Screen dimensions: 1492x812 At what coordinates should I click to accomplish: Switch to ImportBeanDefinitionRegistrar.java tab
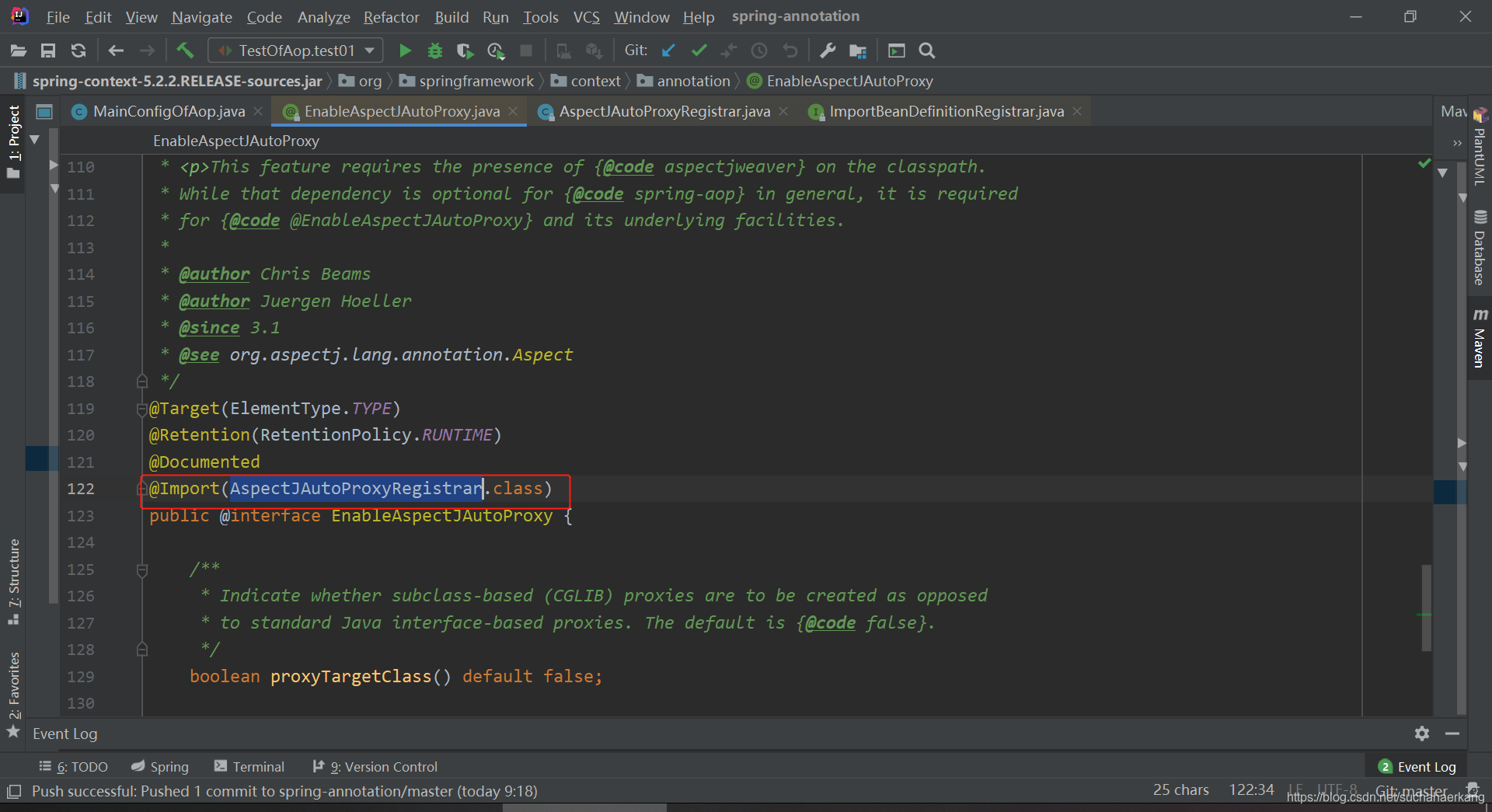946,111
